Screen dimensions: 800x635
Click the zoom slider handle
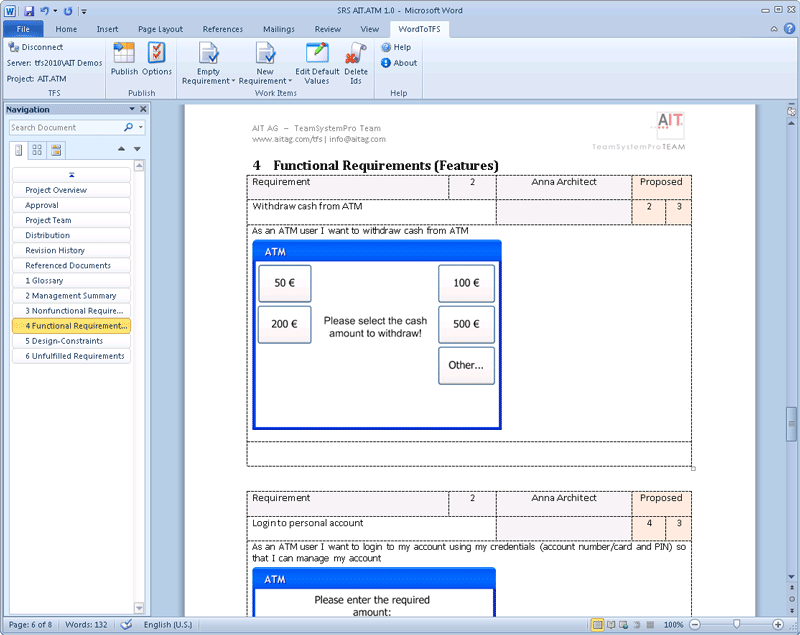[x=737, y=624]
